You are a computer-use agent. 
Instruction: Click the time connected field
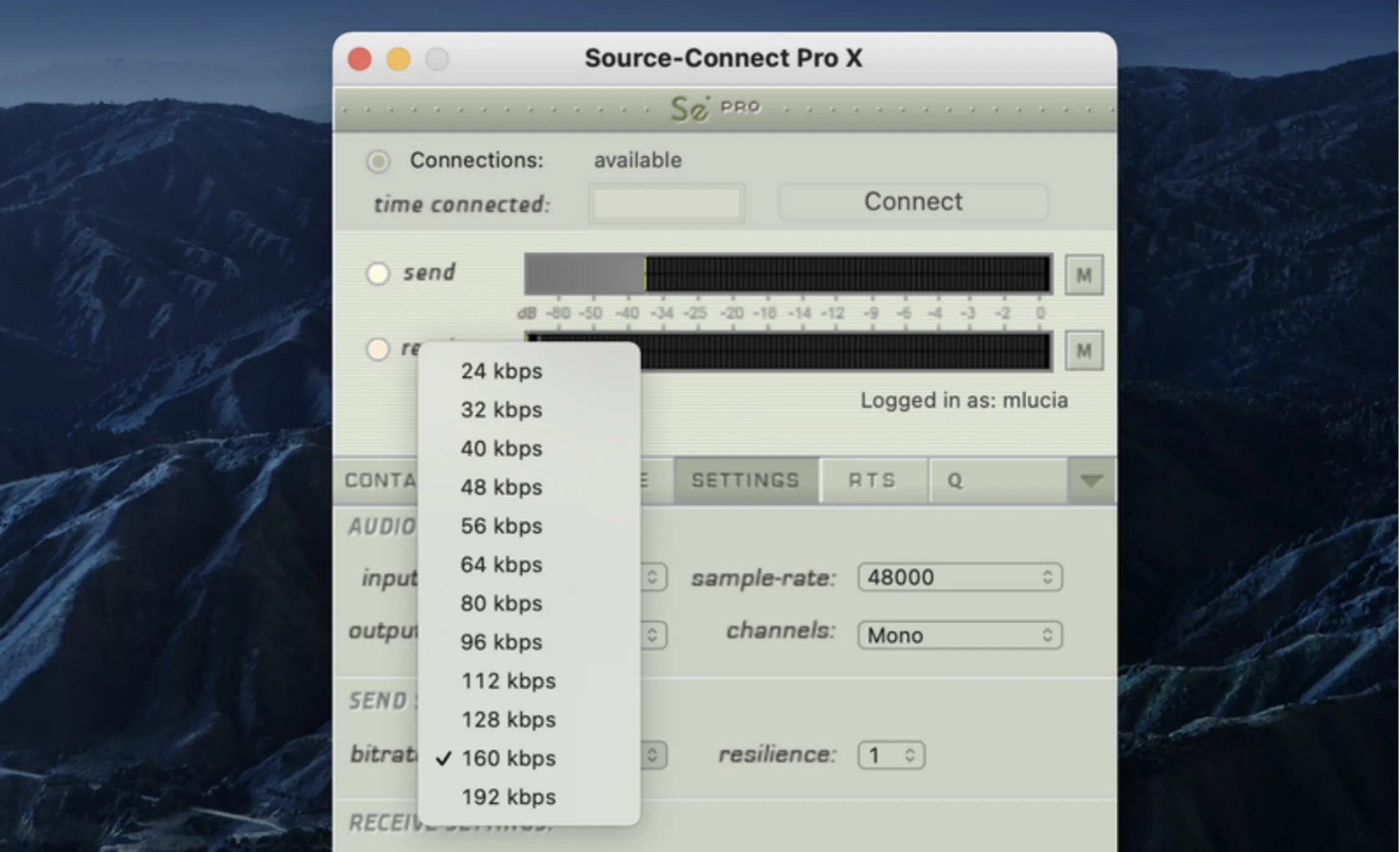click(666, 203)
